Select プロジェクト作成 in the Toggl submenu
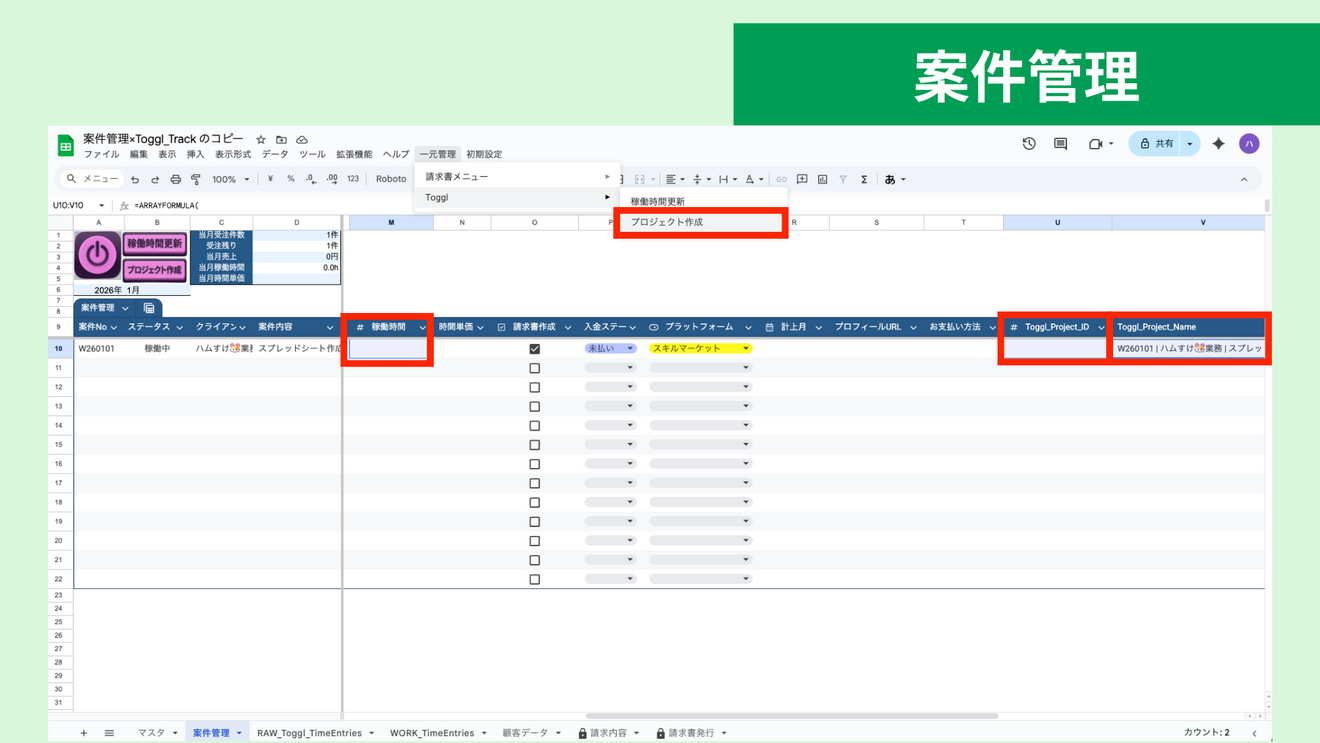Image resolution: width=1320 pixels, height=743 pixels. (701, 222)
